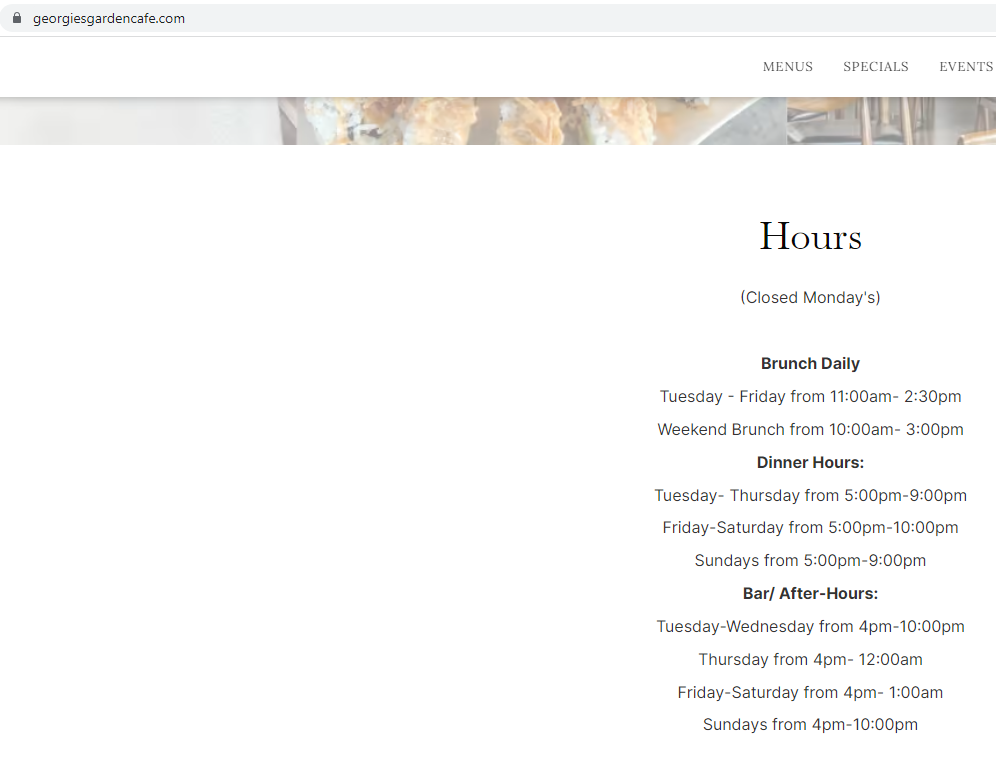Click Tuesday-Thursday 5:00pm-9:00pm dinner line
Image resolution: width=996 pixels, height=758 pixels.
(810, 496)
